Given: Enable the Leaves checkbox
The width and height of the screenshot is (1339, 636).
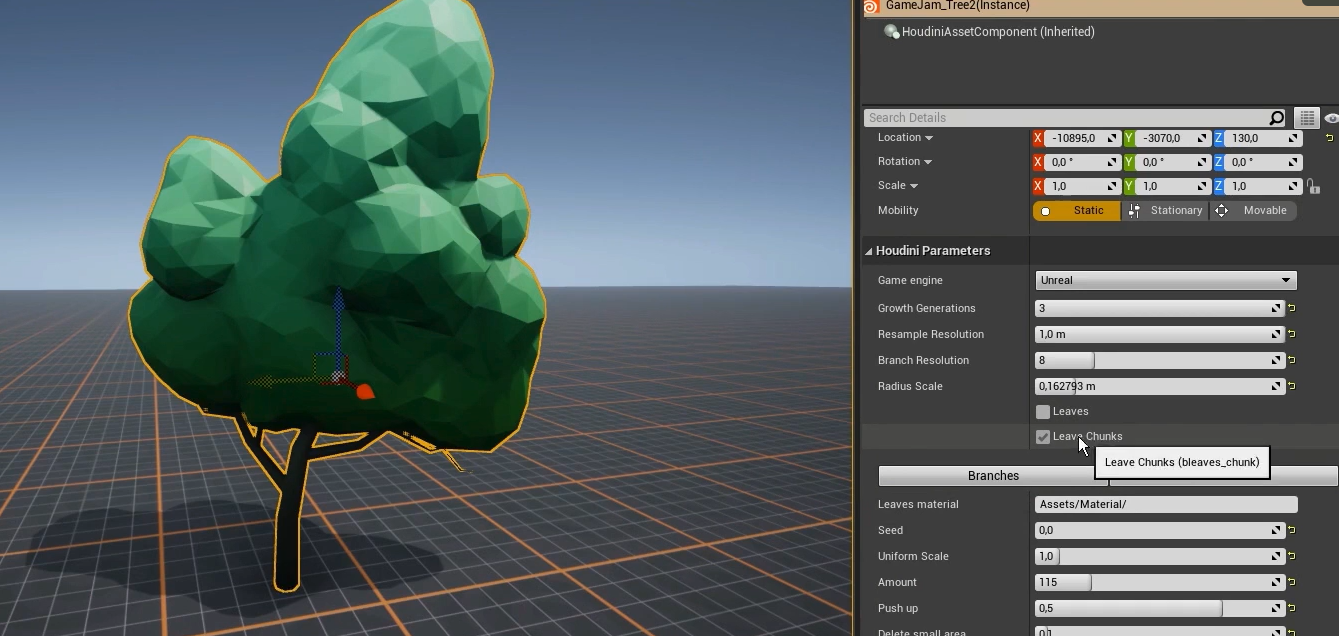Looking at the screenshot, I should pos(1043,412).
